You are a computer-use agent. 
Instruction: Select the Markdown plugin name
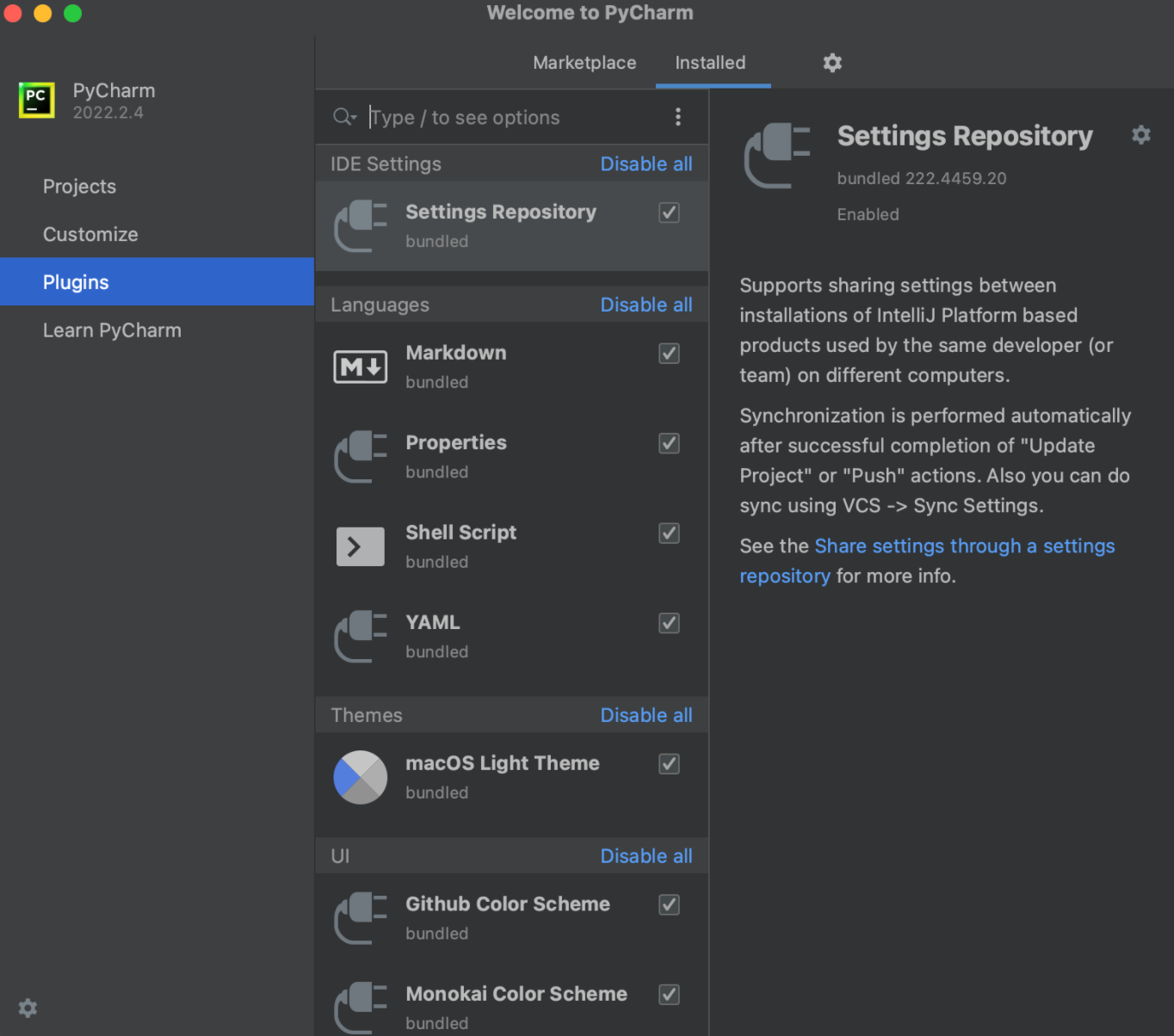click(456, 353)
